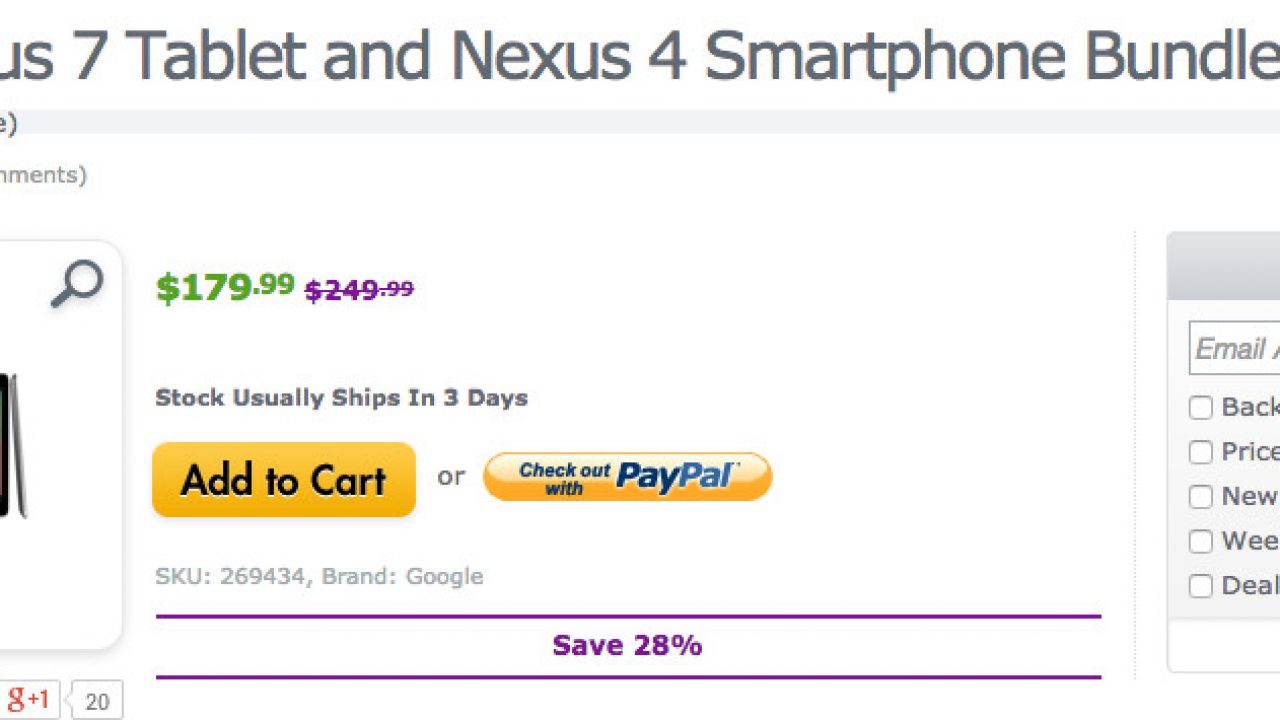Screen dimensions: 1280x720
Task: Click the gray sidebar panel header
Action: [x=1224, y=266]
